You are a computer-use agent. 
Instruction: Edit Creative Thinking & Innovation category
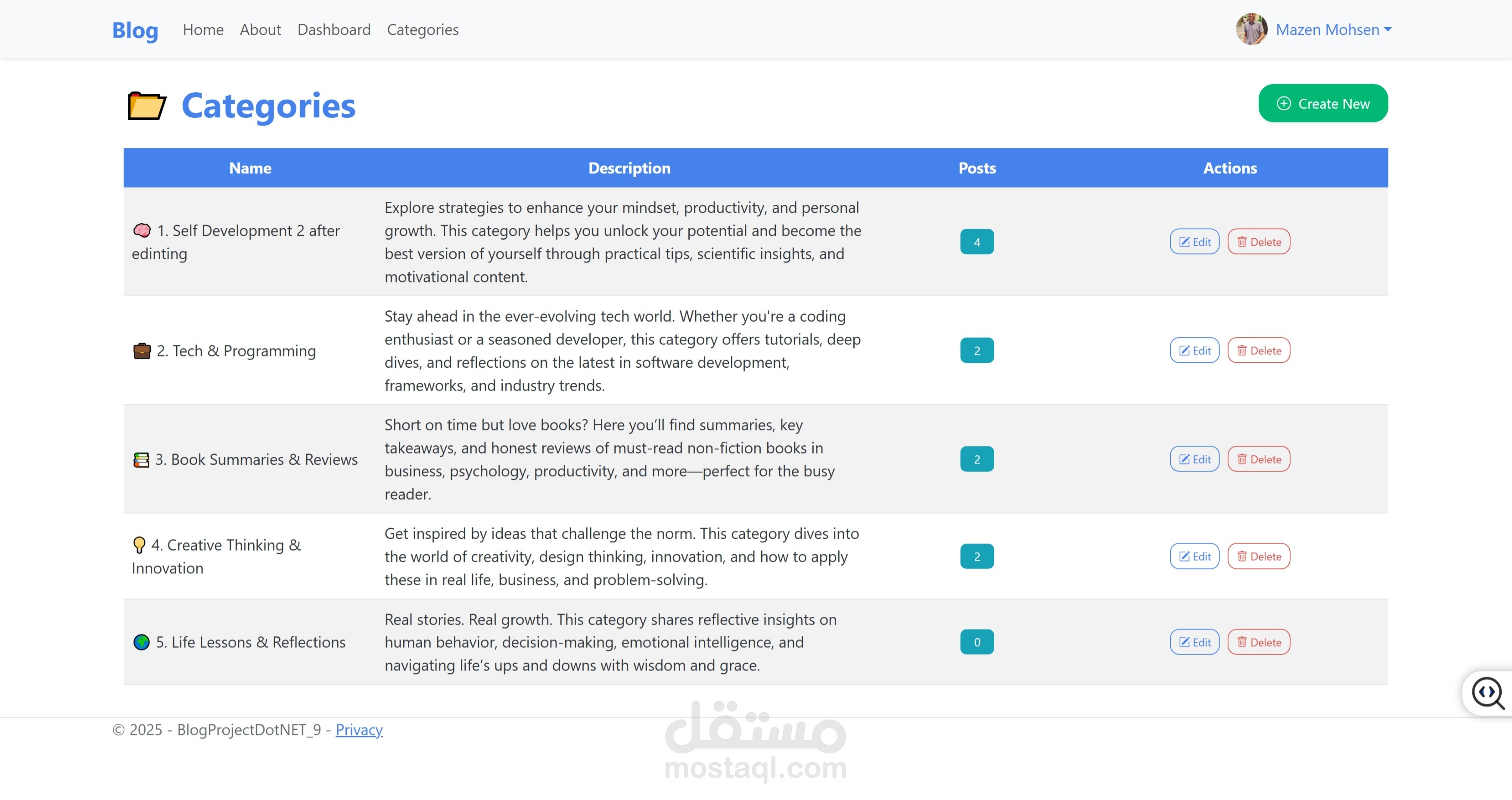[1195, 556]
